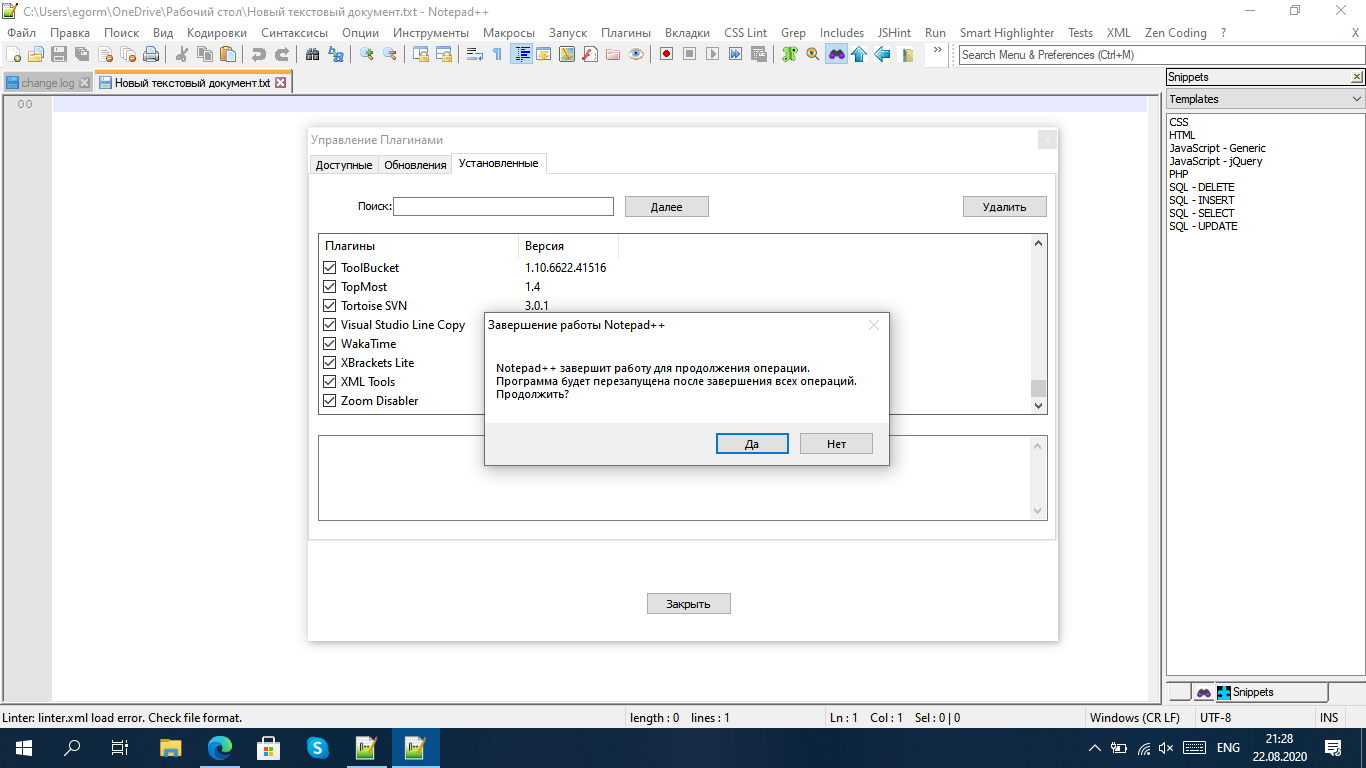Click the UTF-8 status bar entry
The height and width of the screenshot is (768, 1366).
pyautogui.click(x=1215, y=718)
